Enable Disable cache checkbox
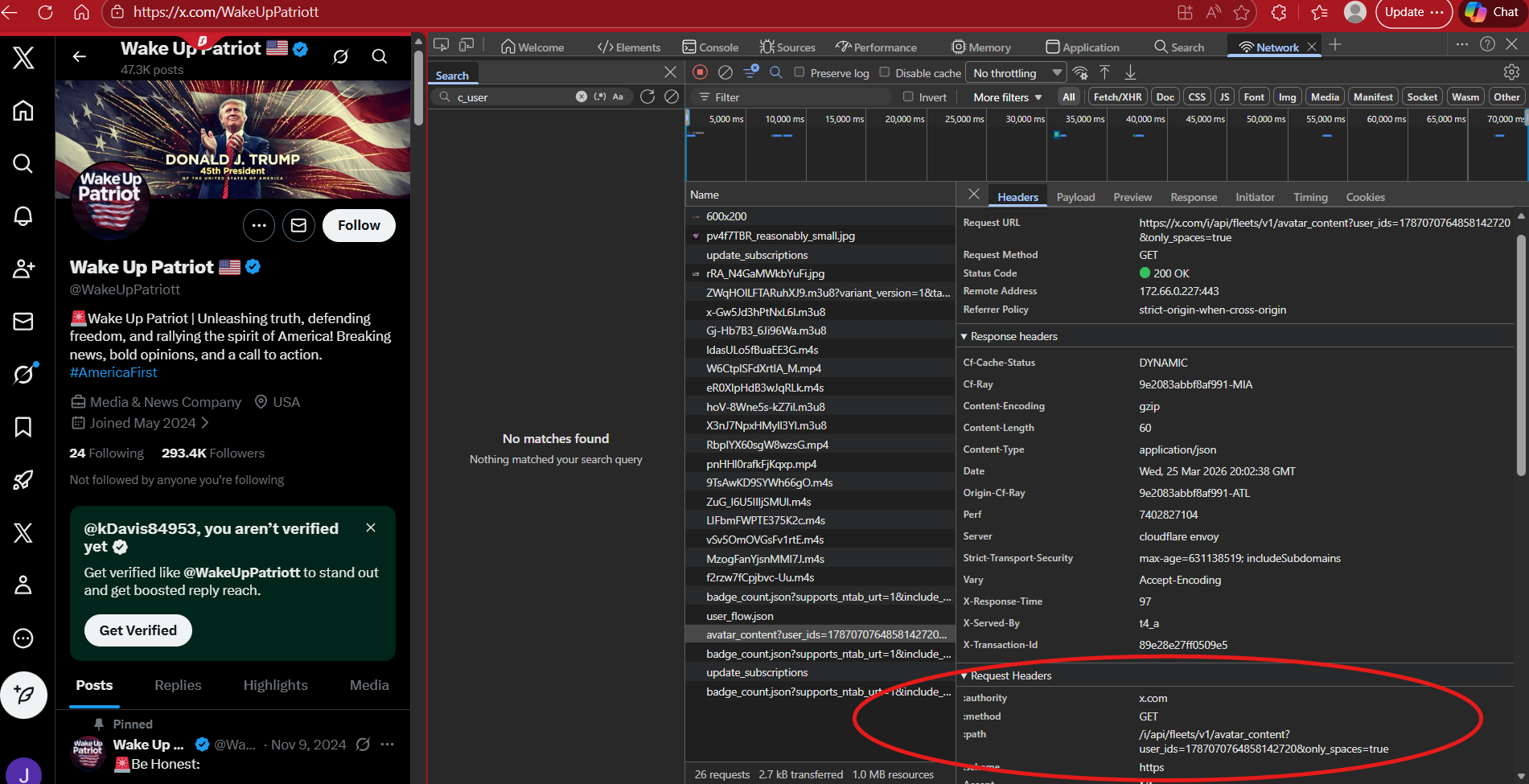The height and width of the screenshot is (784, 1529). (885, 72)
